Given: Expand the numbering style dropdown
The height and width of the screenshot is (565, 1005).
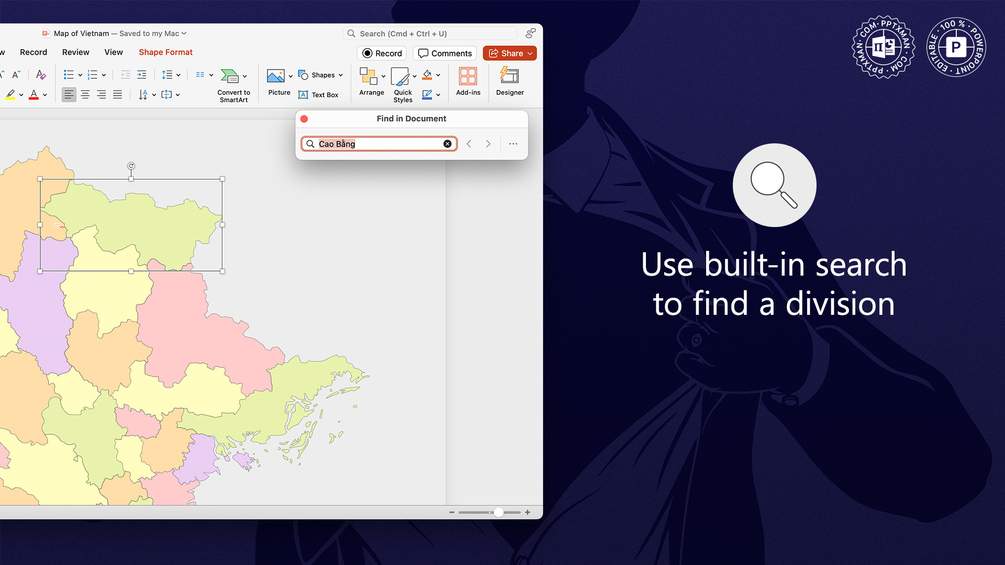Looking at the screenshot, I should (x=104, y=75).
